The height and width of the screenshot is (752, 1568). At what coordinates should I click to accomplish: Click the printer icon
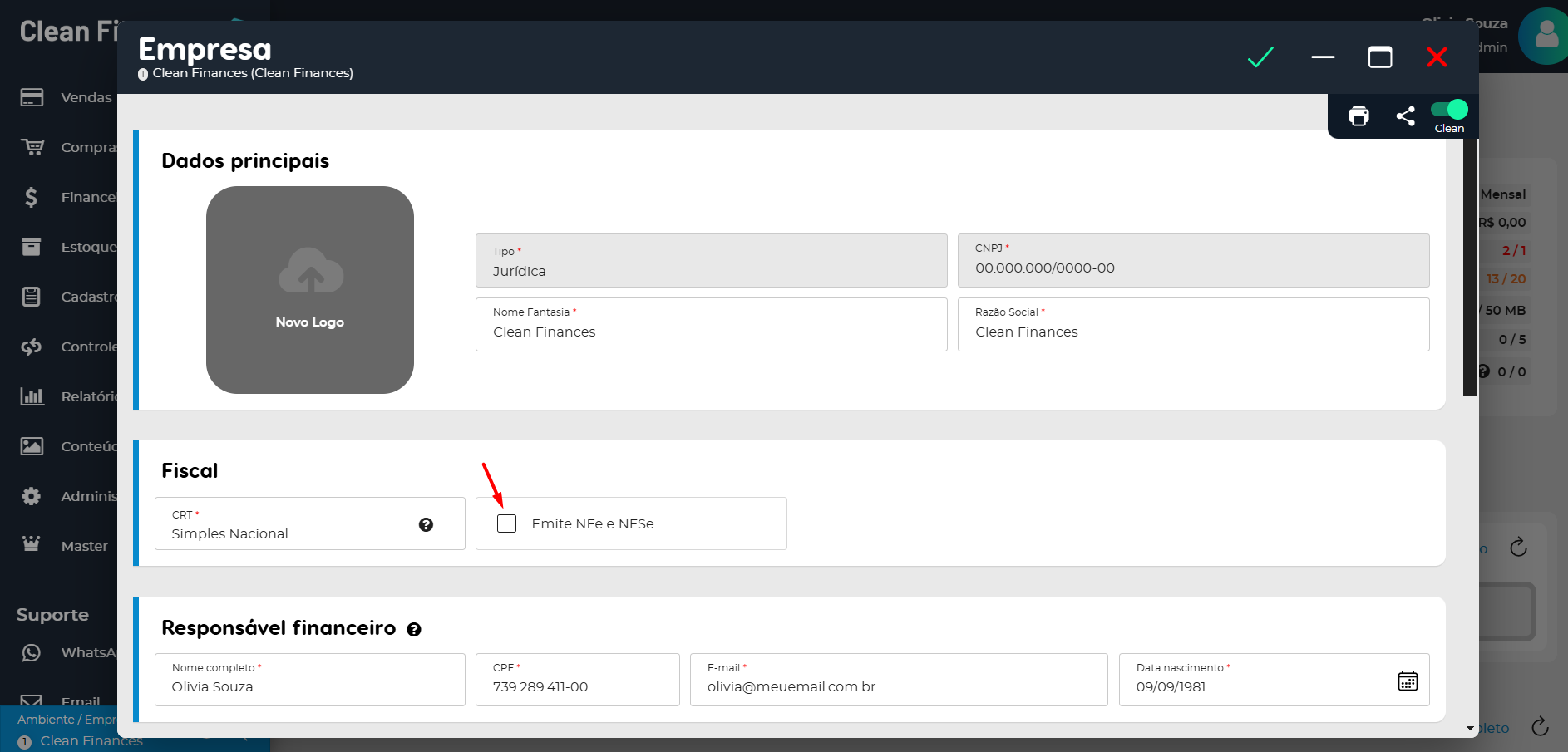tap(1358, 116)
